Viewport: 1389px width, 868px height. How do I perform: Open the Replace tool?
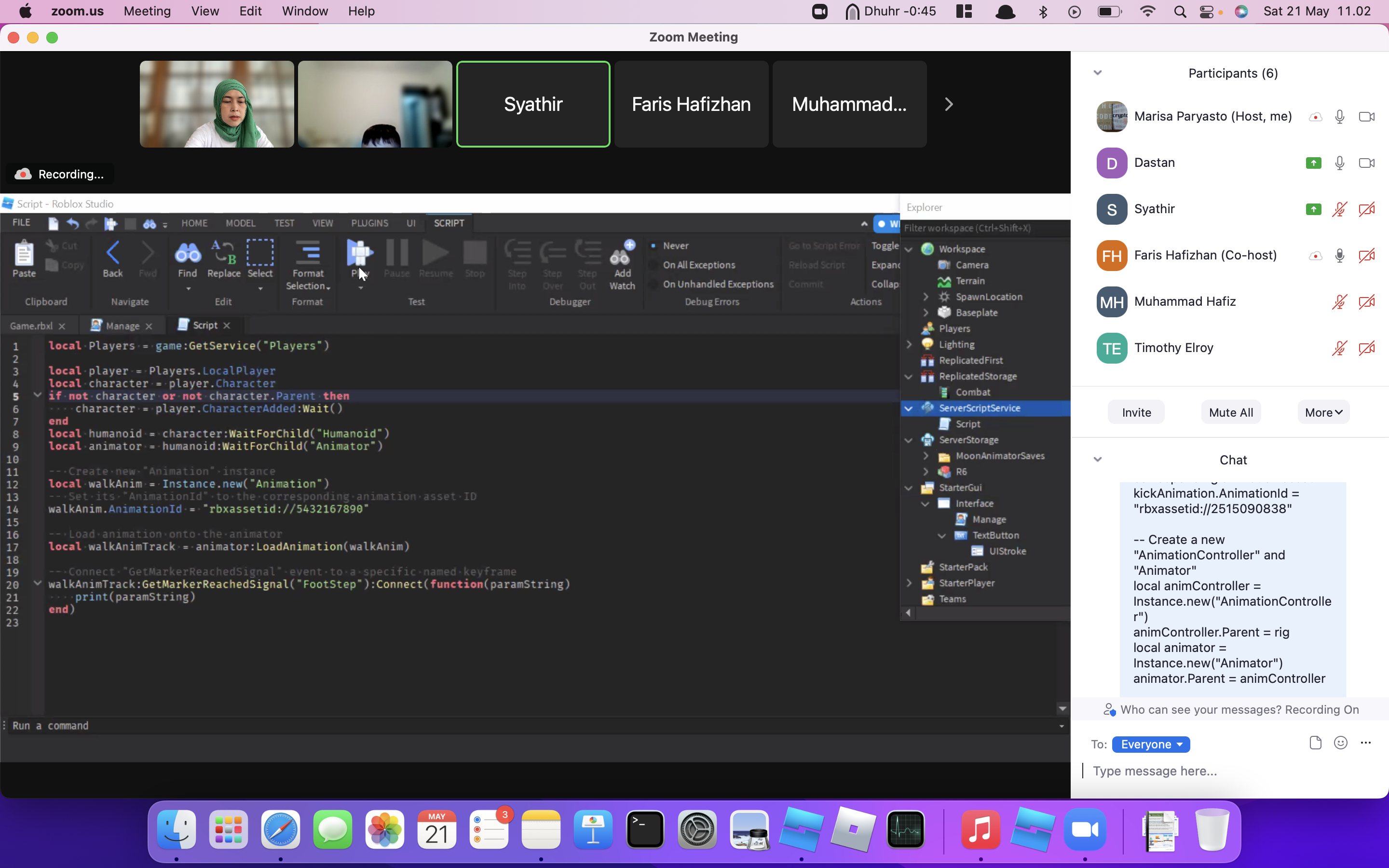[x=223, y=252]
